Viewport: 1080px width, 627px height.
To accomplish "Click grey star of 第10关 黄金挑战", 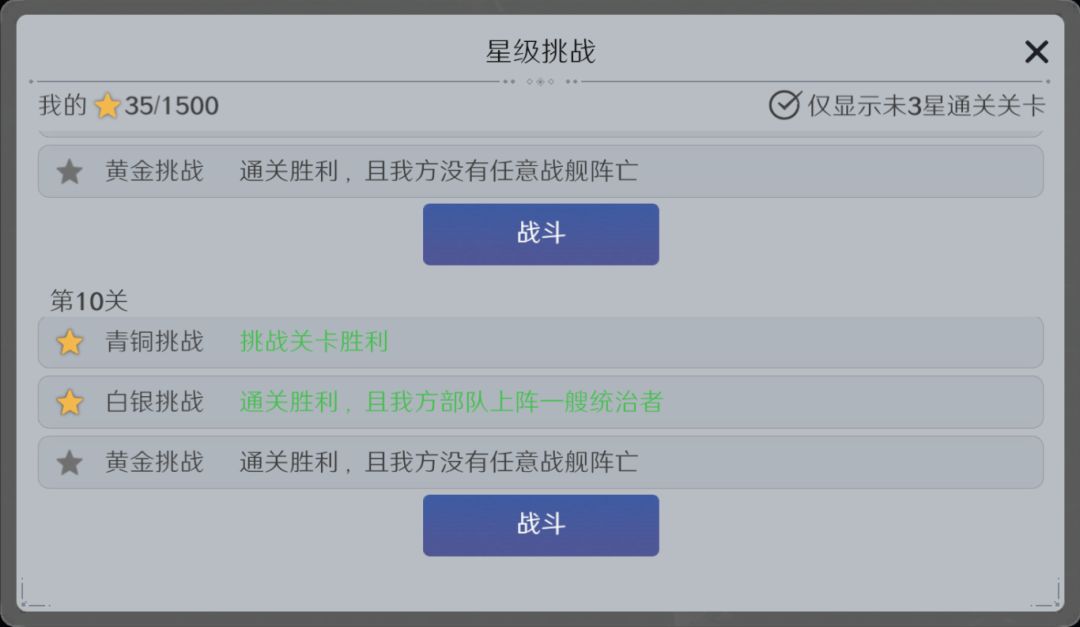I will (69, 462).
